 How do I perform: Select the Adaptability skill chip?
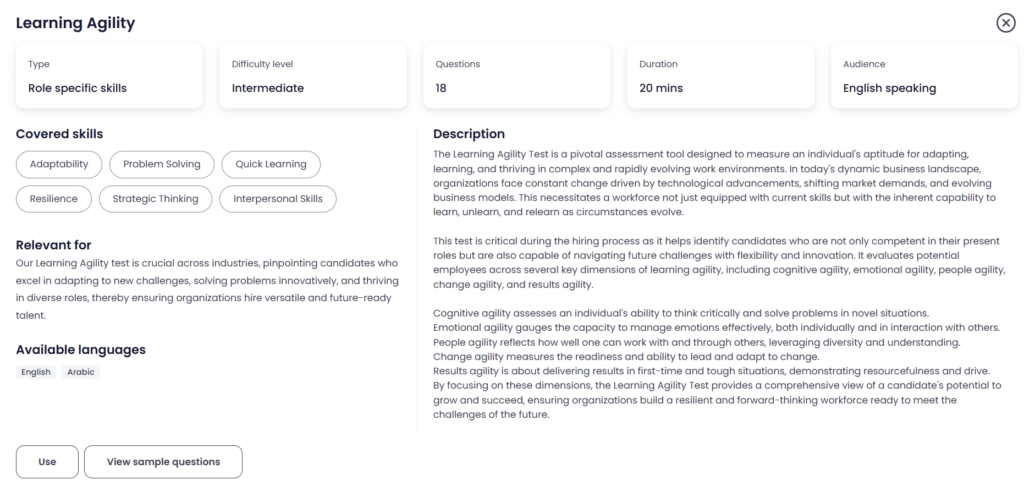[x=59, y=165]
